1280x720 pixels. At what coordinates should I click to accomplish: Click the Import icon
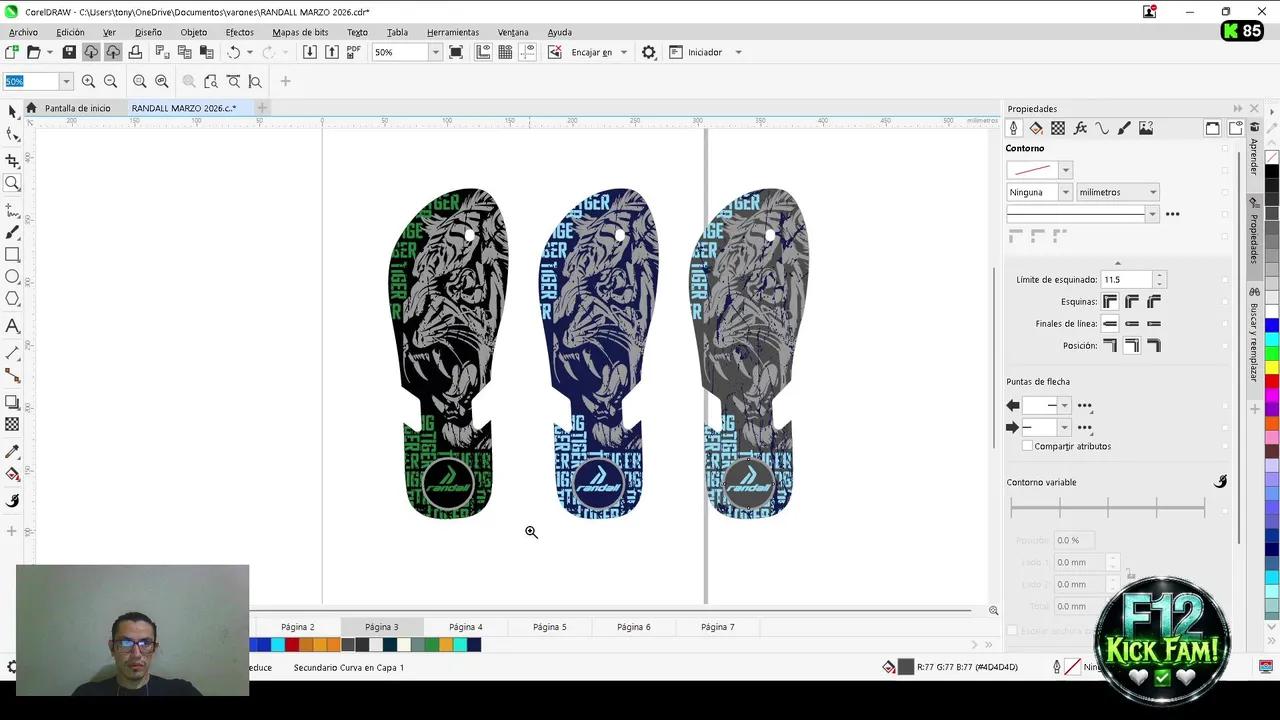[310, 52]
